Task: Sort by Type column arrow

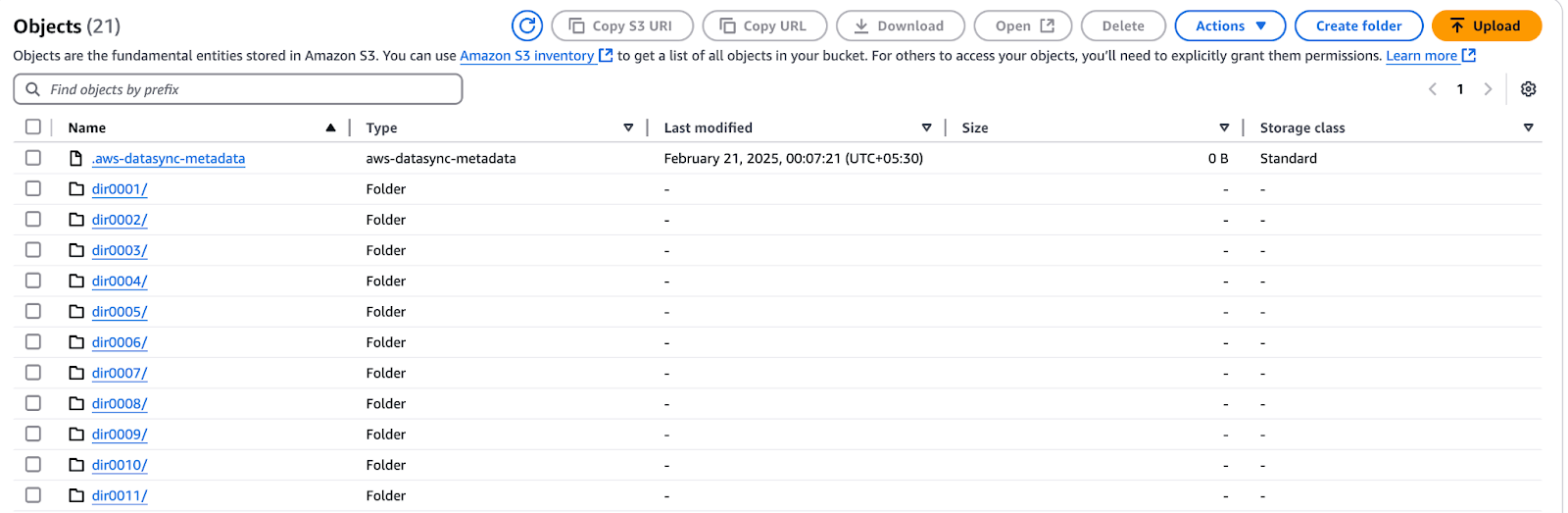Action: 628,128
